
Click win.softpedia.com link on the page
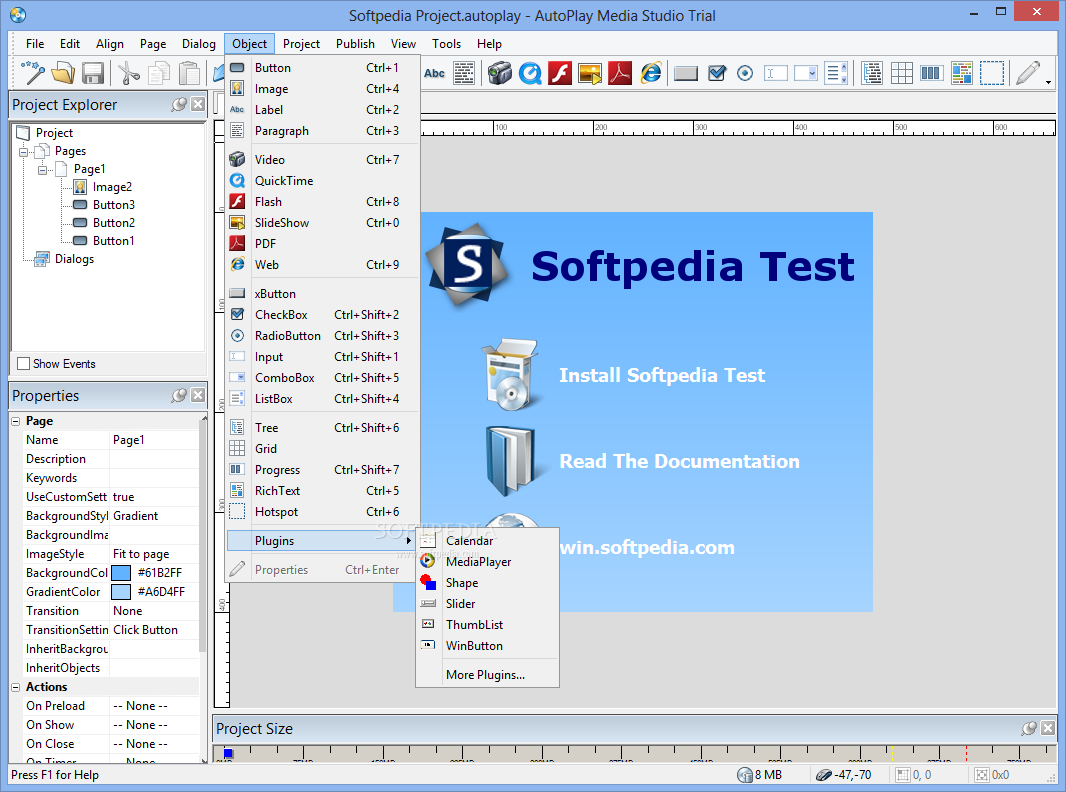(x=647, y=547)
